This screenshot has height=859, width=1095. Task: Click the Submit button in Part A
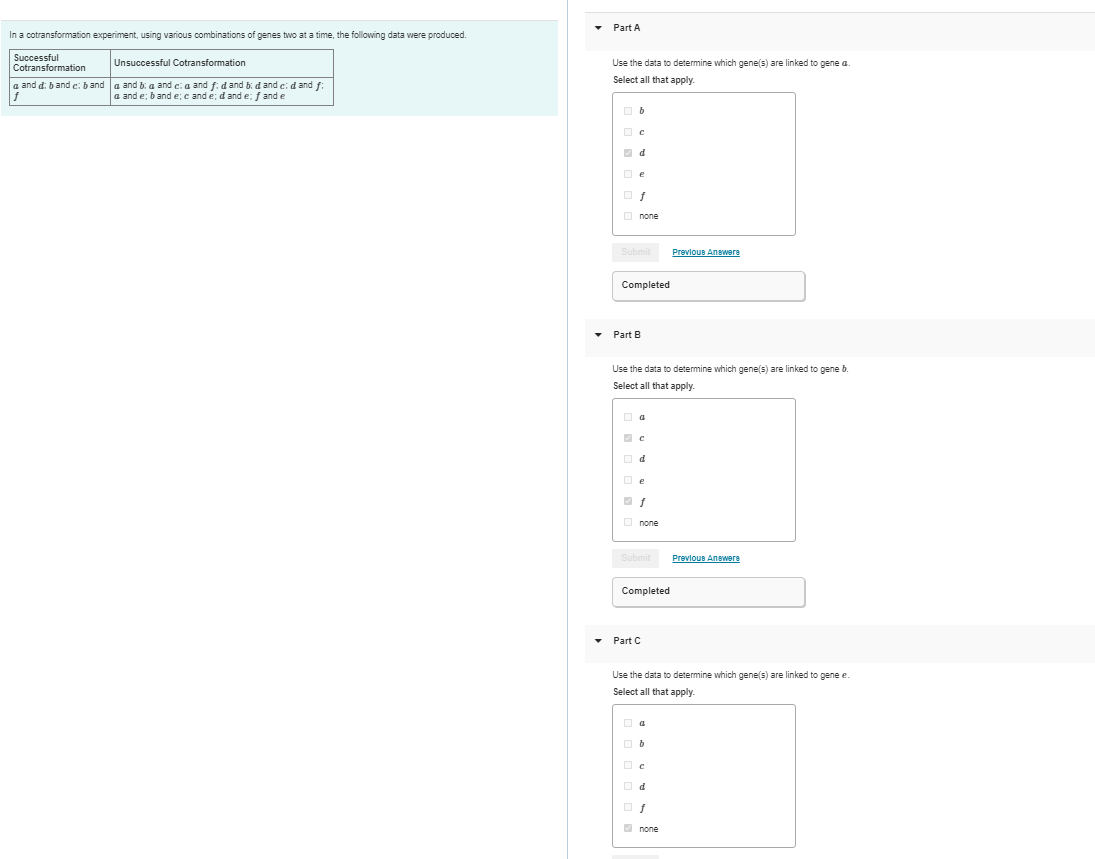[635, 252]
